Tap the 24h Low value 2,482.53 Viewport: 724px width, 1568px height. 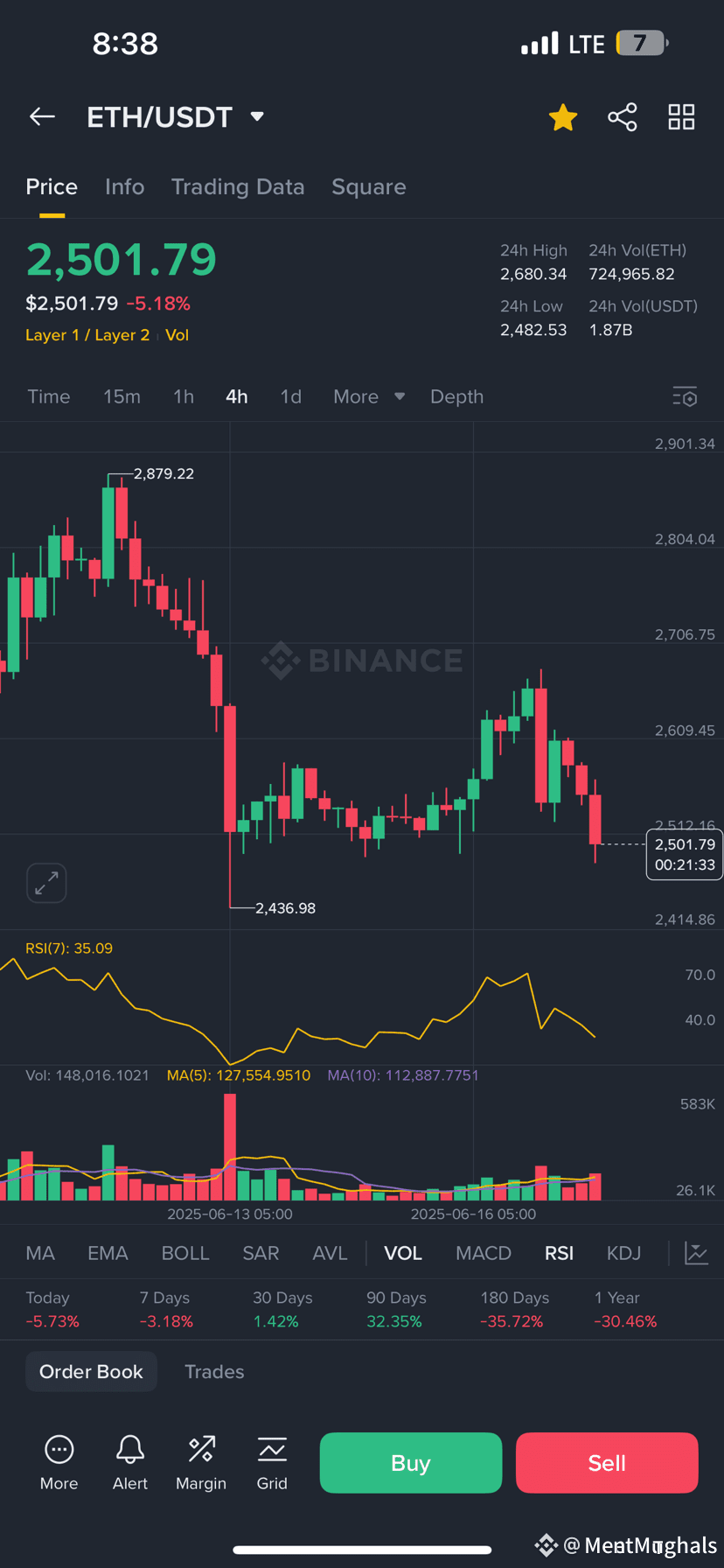point(533,330)
